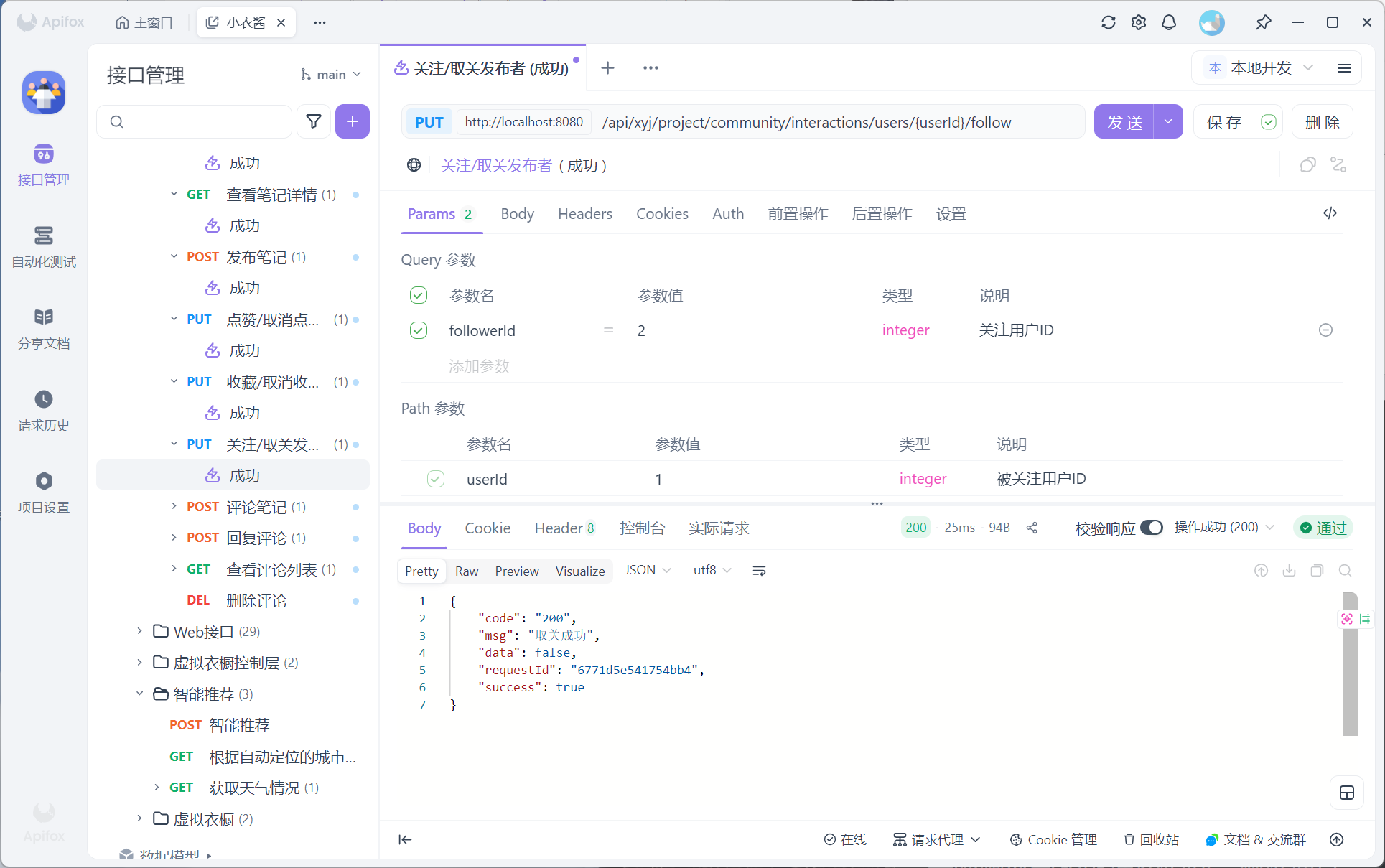Toggle word wrap in response body
Image resolution: width=1385 pixels, height=868 pixels.
pos(759,571)
